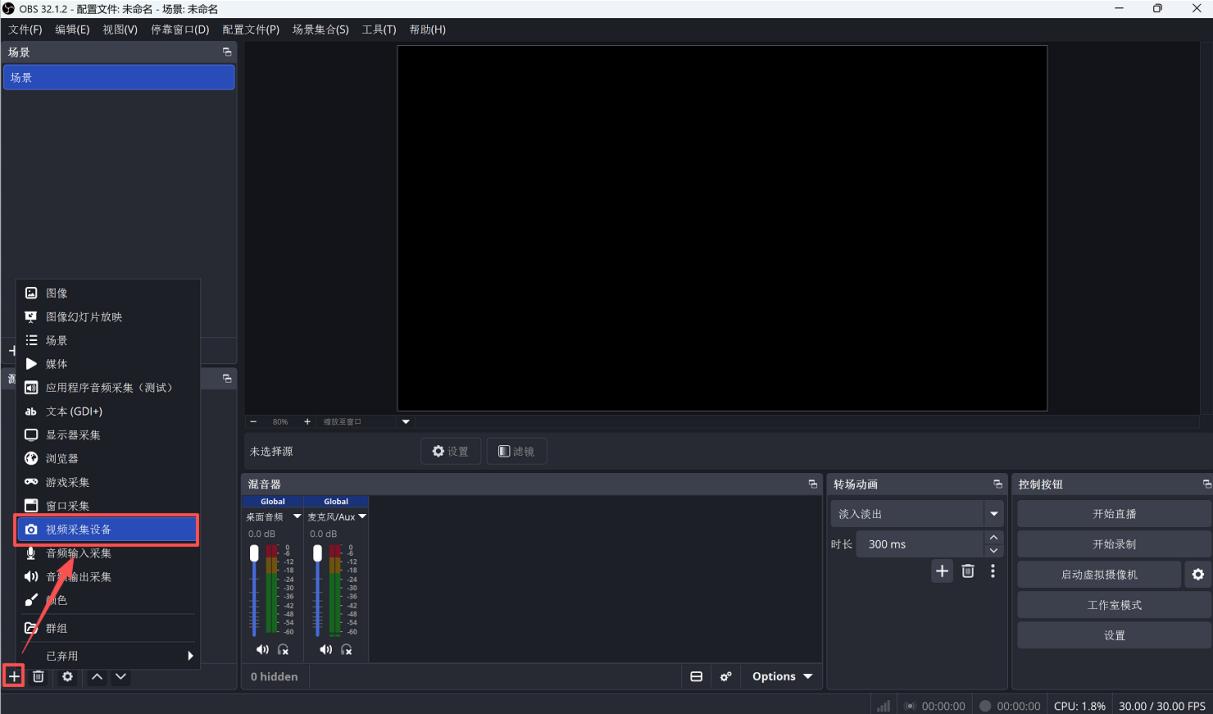Mute 桌面音频 speaker toggle
The height and width of the screenshot is (714, 1213).
[x=262, y=649]
